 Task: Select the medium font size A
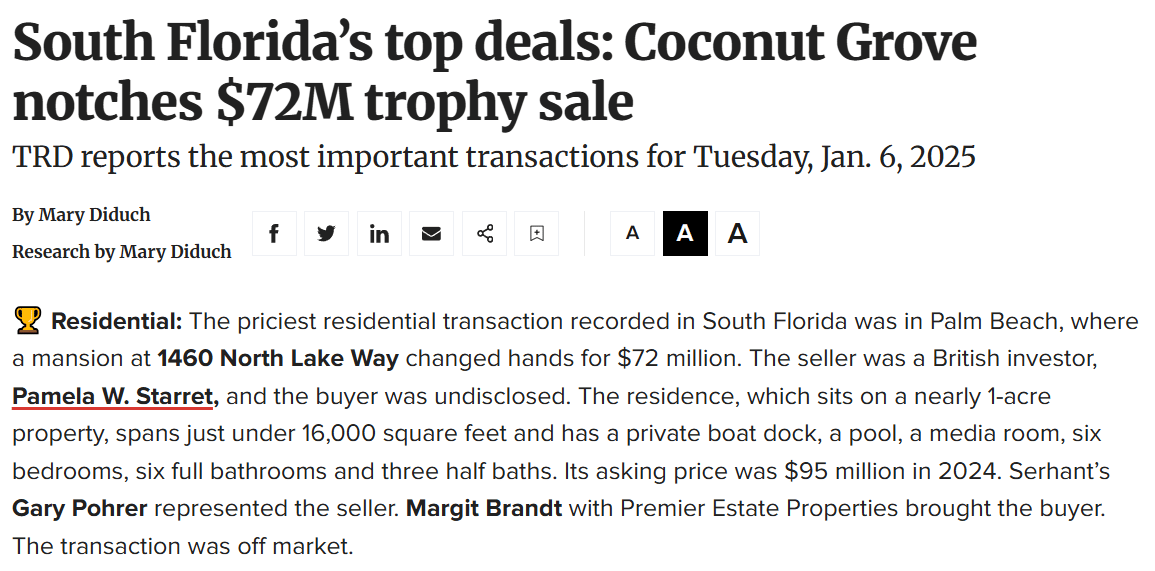(685, 234)
